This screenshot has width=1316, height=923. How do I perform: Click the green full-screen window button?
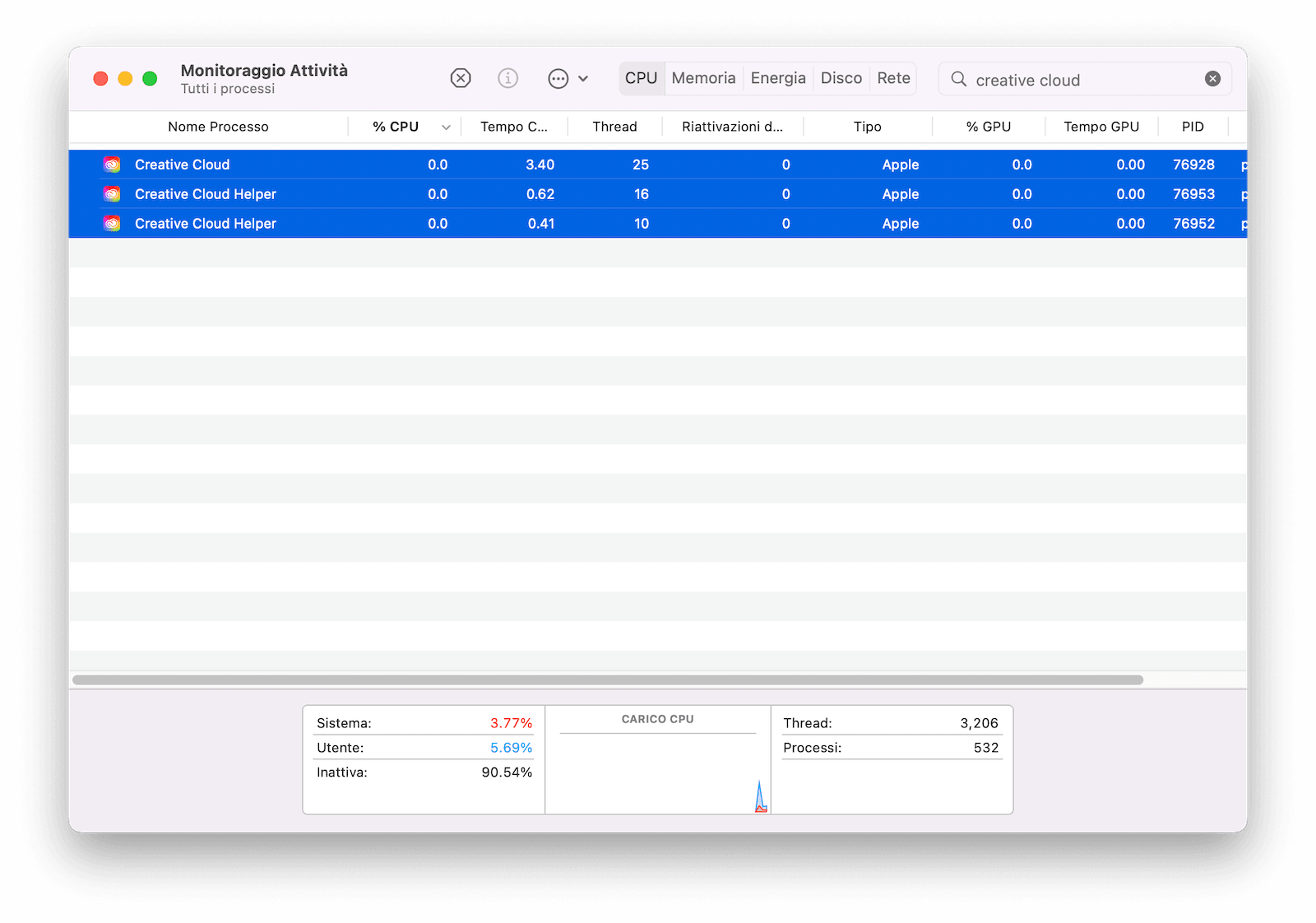click(150, 78)
